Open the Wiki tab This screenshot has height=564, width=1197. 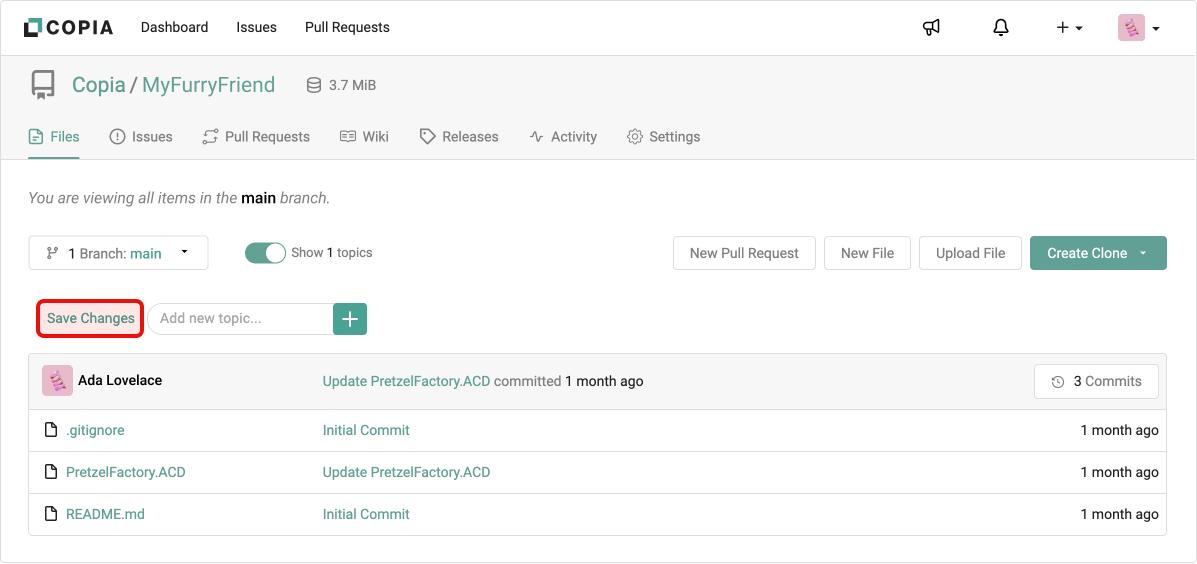(364, 137)
